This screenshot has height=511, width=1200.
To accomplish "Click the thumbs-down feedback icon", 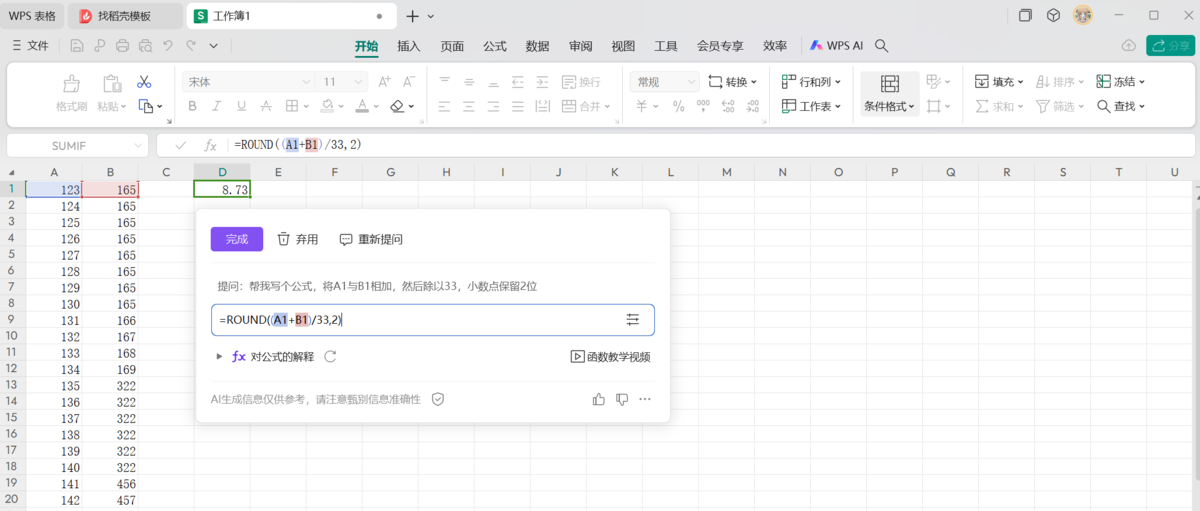I will (x=622, y=399).
